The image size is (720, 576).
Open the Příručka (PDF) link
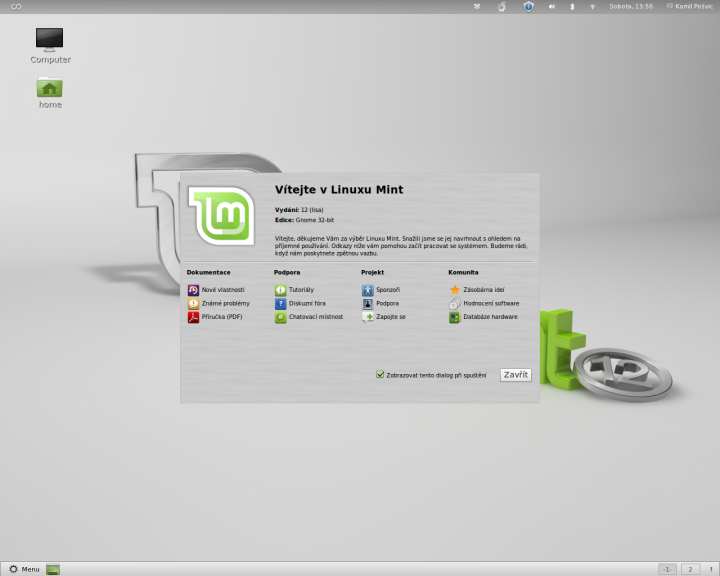(222, 317)
